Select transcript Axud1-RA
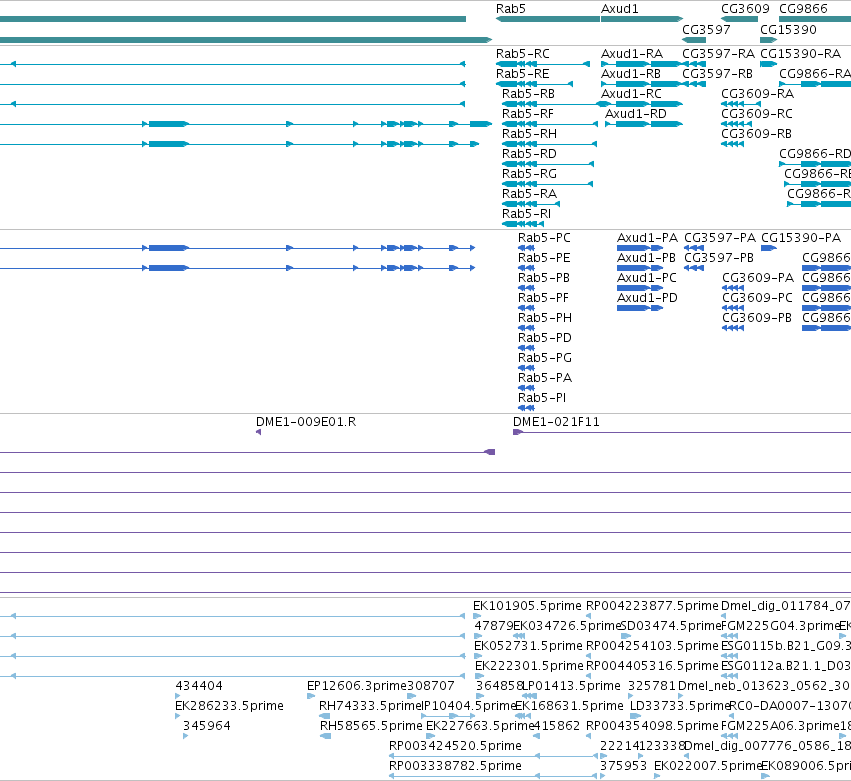The height and width of the screenshot is (781, 851). pyautogui.click(x=632, y=54)
